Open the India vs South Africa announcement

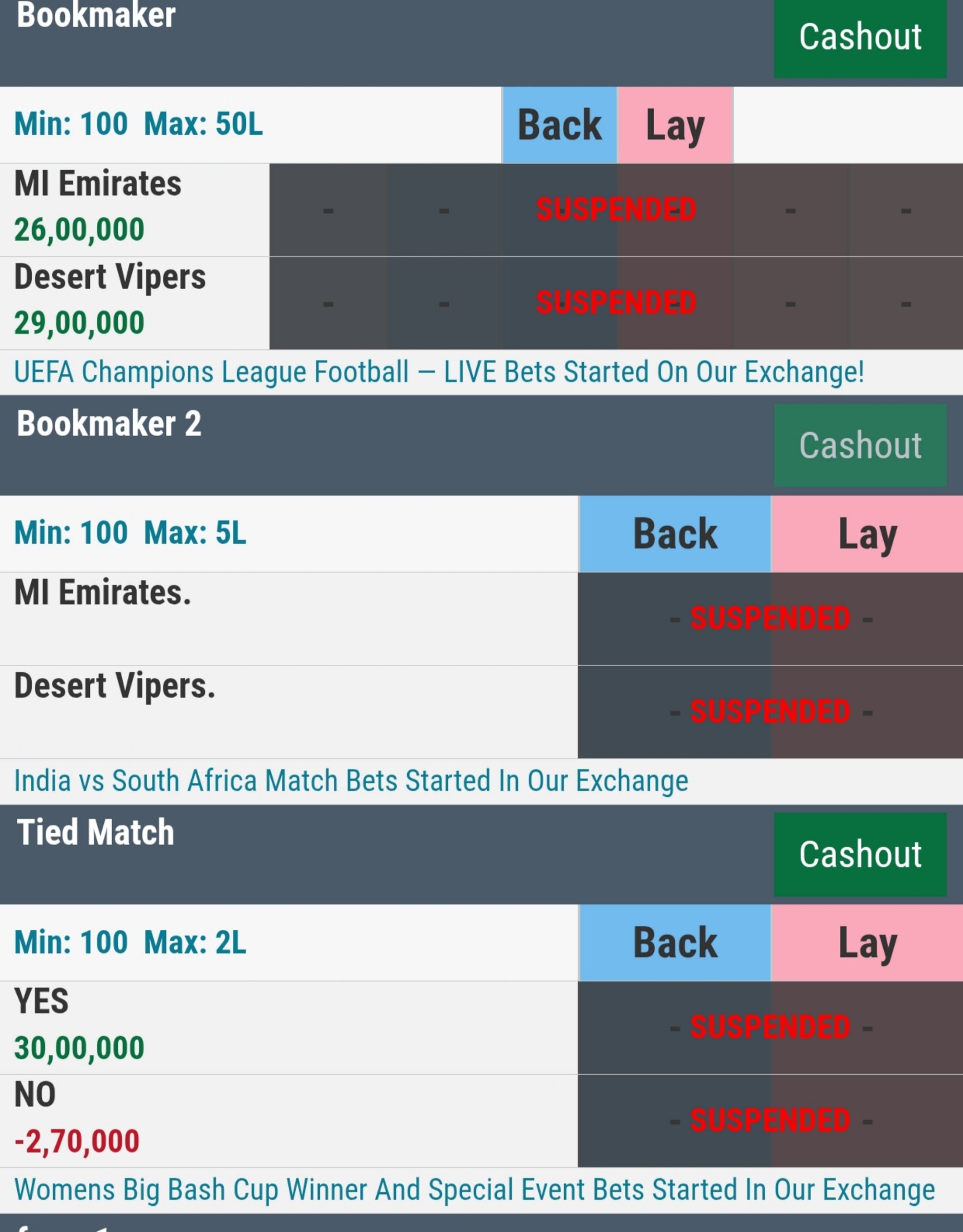[351, 781]
